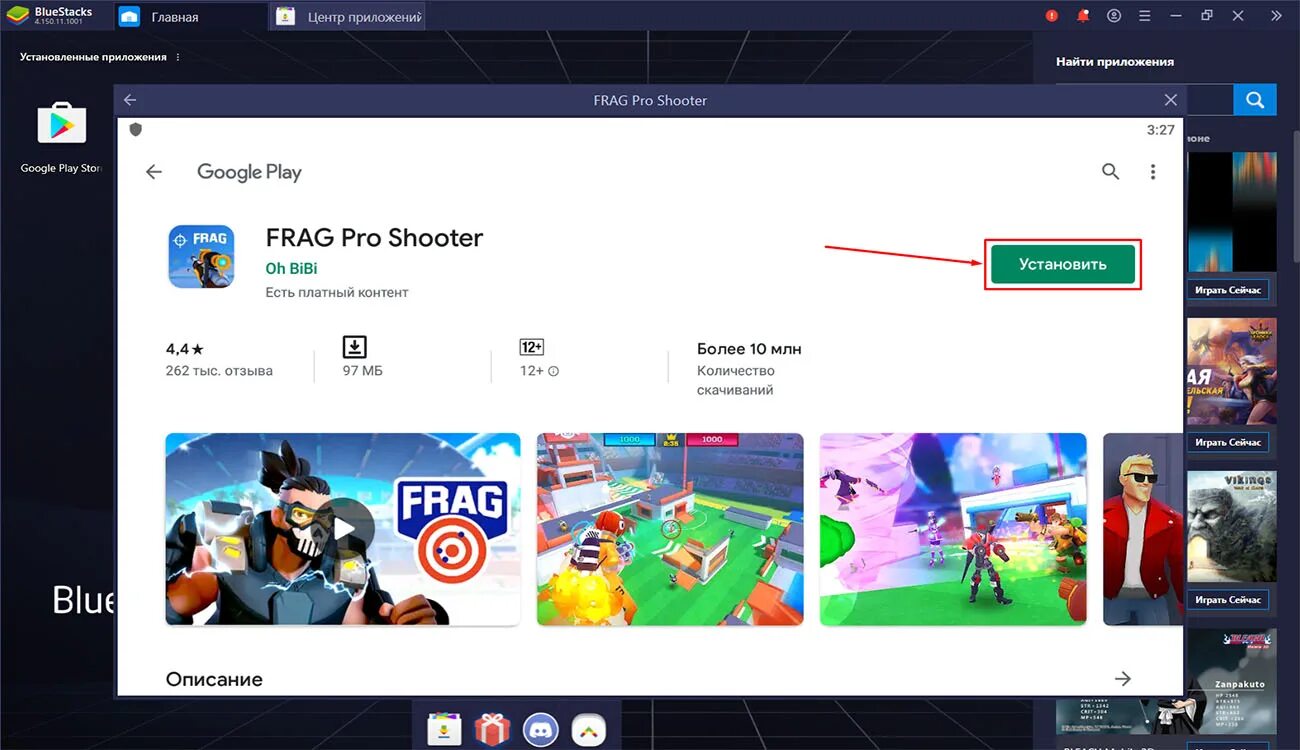Click the 4,4 star rating
This screenshot has height=750, width=1300.
185,349
